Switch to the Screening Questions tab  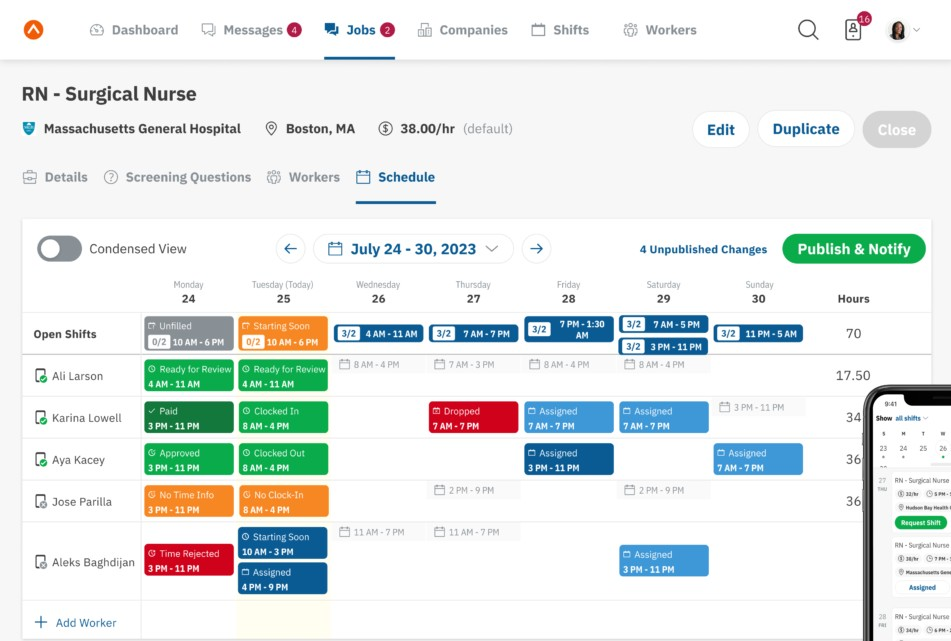177,177
